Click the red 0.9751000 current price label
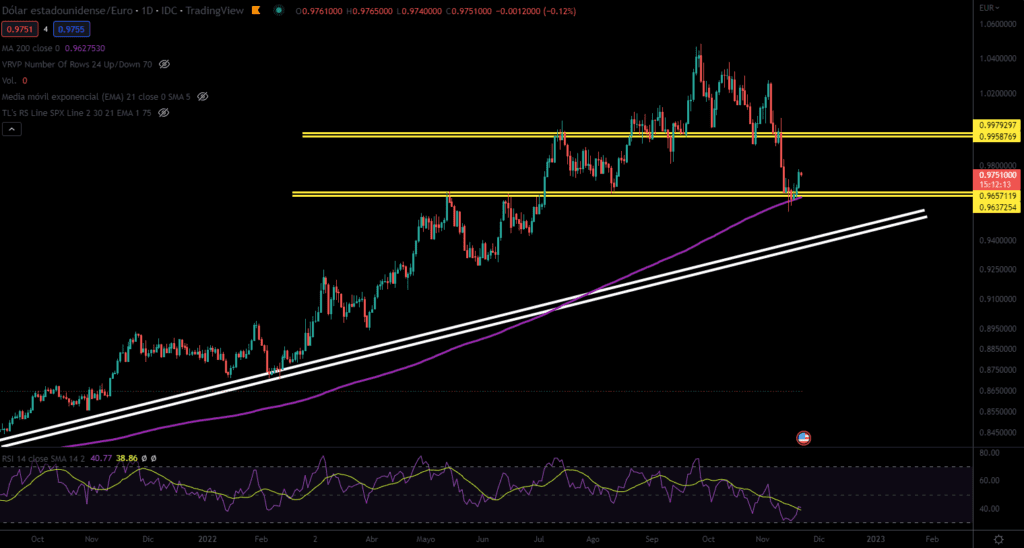 click(995, 172)
